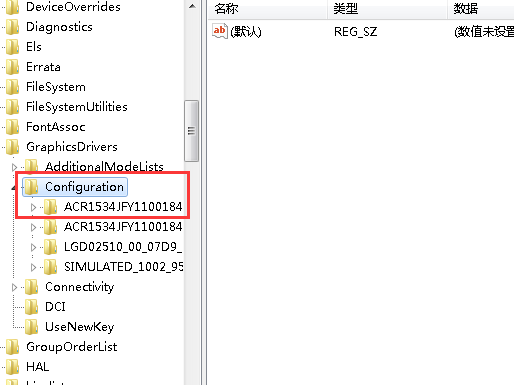Click the SIMULATED_1002_95 folder icon

point(51,267)
